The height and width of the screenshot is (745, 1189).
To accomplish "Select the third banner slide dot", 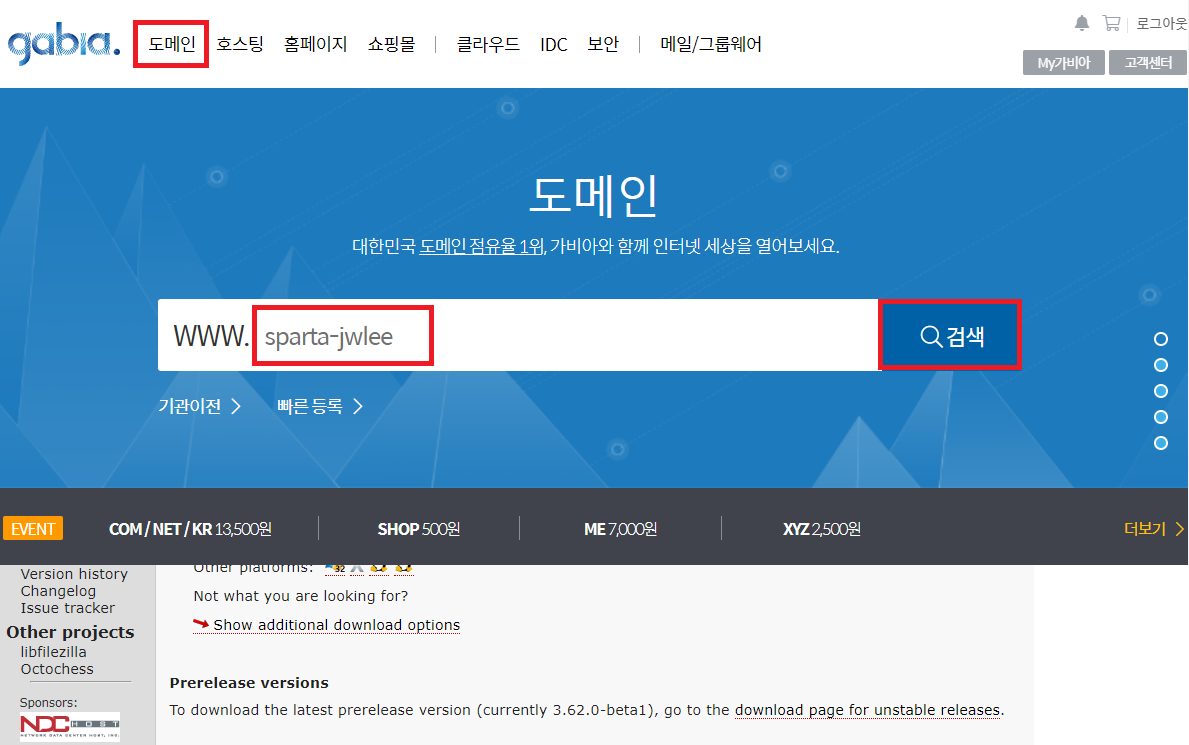I will (1160, 391).
